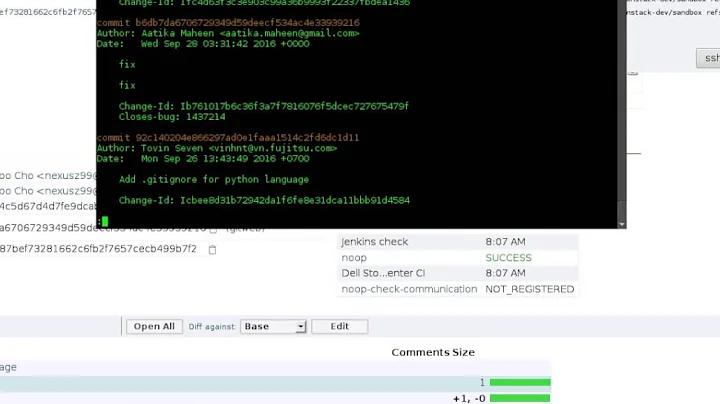This screenshot has width=720, height=404.
Task: Click the Dell Sto...enter CI entry
Action: (x=383, y=273)
